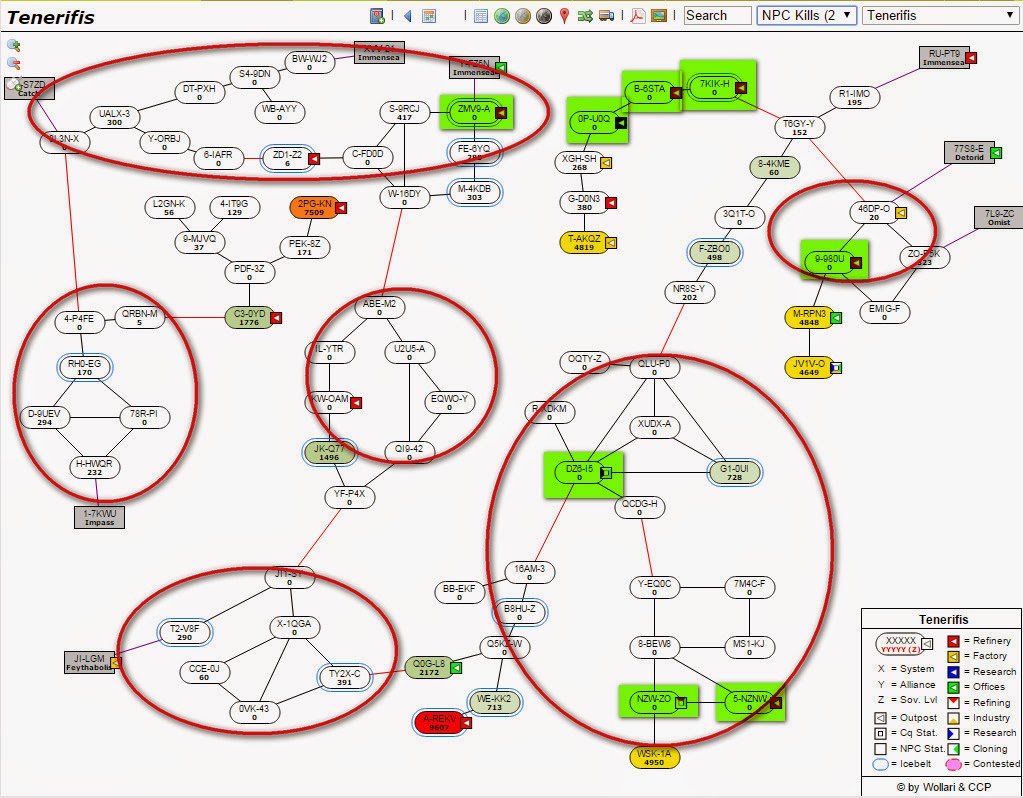The image size is (1023, 798).
Task: Export map via the PDF icon
Action: point(637,16)
